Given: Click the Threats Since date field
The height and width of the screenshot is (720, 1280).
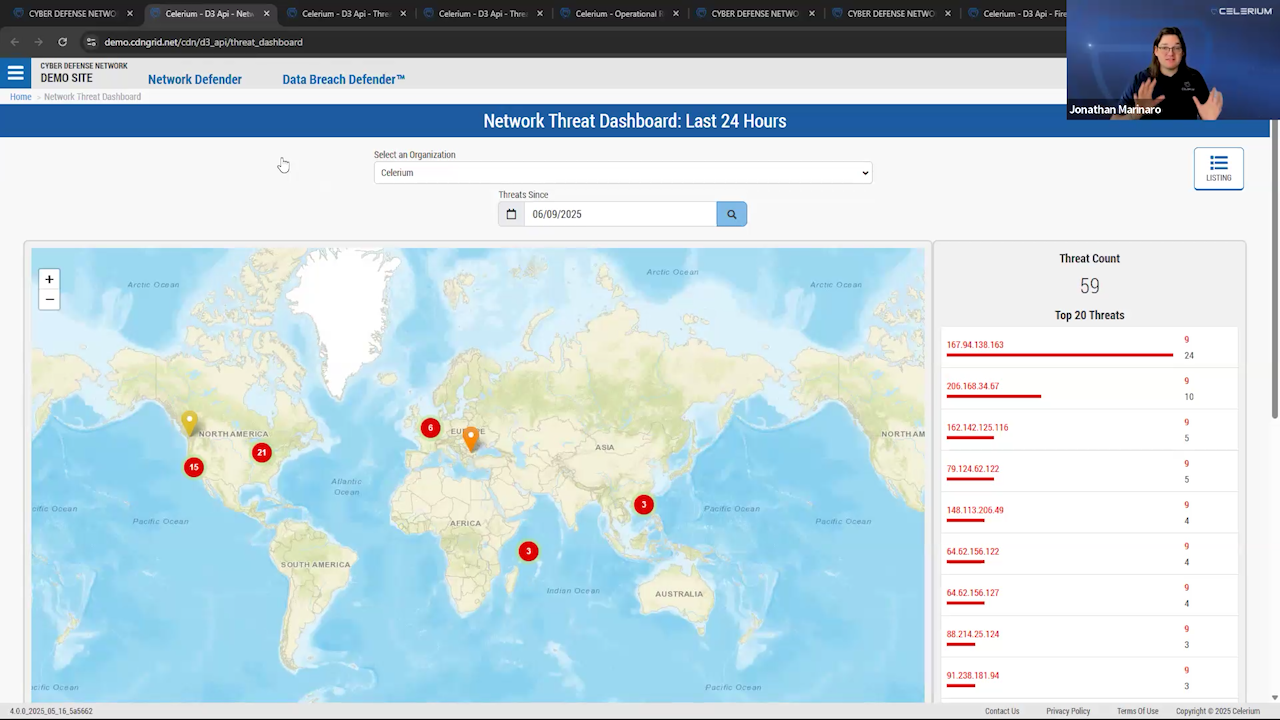Looking at the screenshot, I should pos(620,214).
